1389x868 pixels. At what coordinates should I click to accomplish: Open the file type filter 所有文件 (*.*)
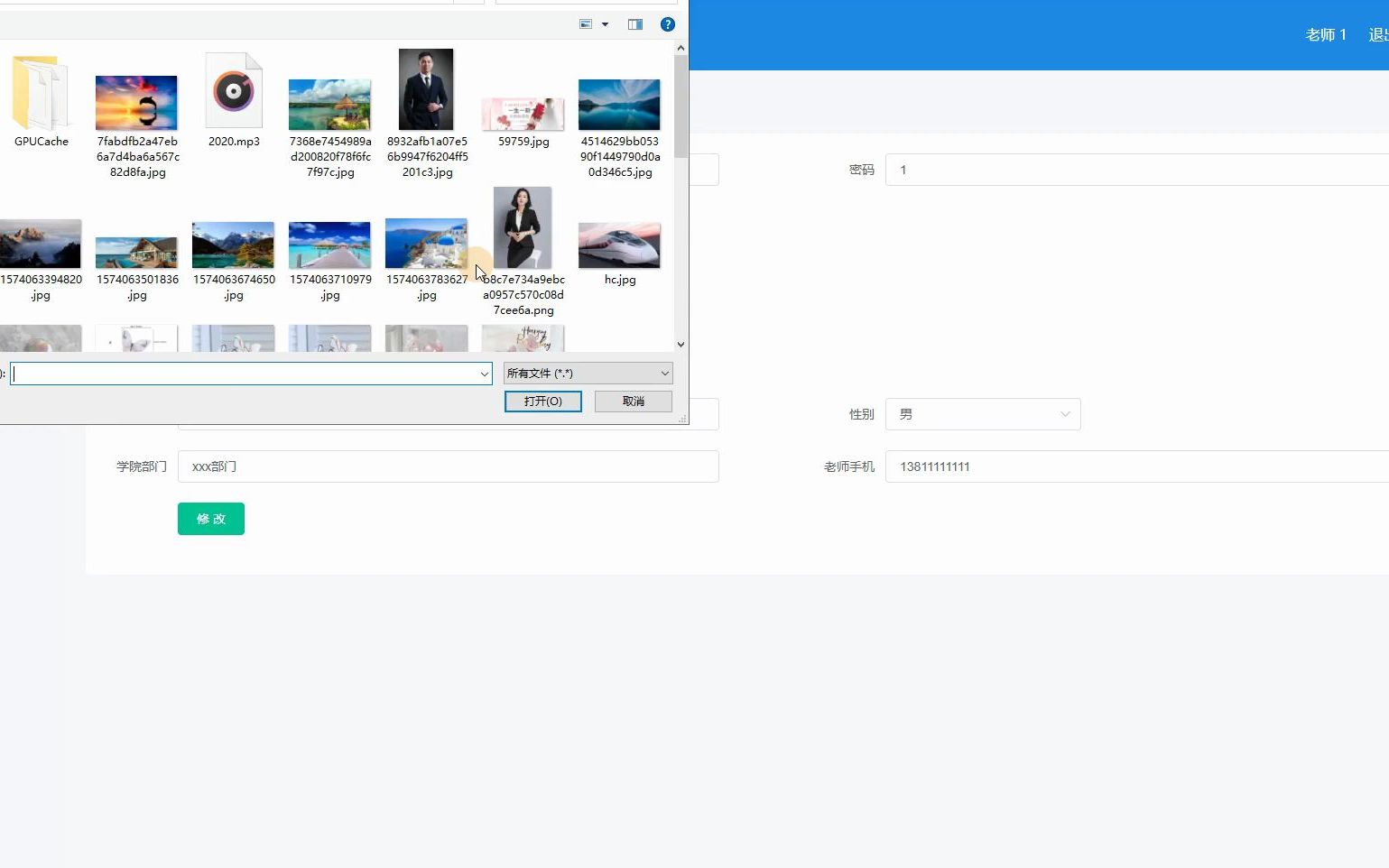point(588,374)
